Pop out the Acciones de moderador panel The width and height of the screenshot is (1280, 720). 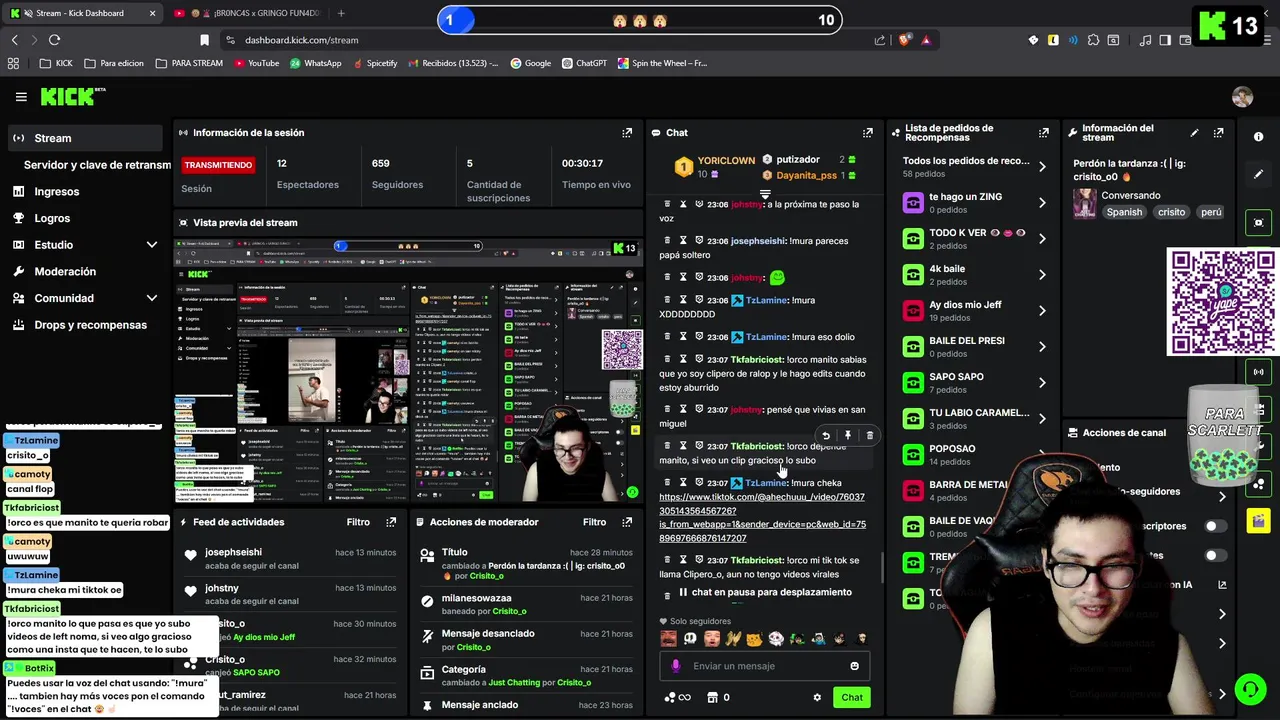(627, 522)
